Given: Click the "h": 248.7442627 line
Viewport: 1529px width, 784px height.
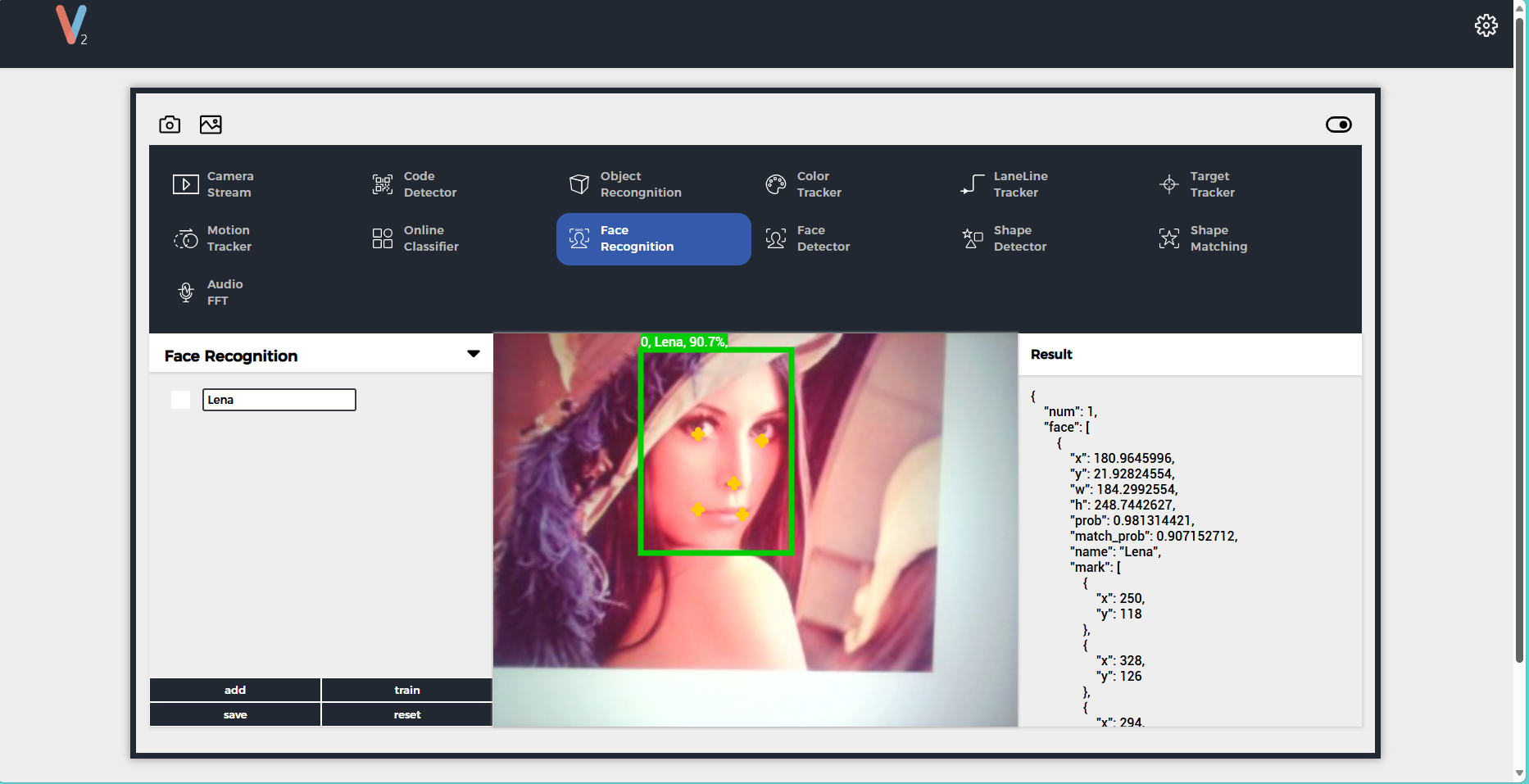Looking at the screenshot, I should tap(1123, 505).
